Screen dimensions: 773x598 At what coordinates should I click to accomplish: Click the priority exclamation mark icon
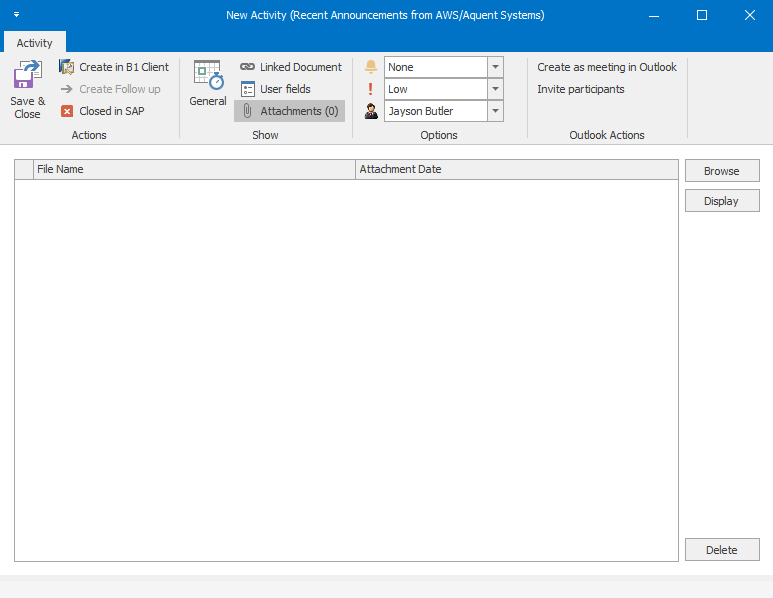pyautogui.click(x=371, y=89)
